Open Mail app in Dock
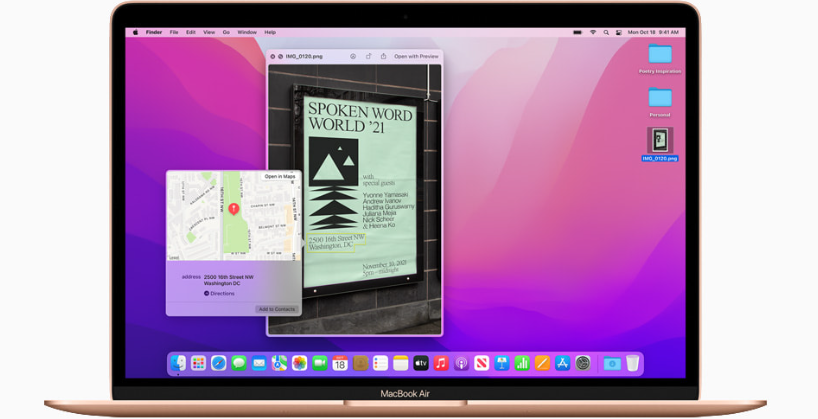This screenshot has height=419, width=818. (259, 363)
